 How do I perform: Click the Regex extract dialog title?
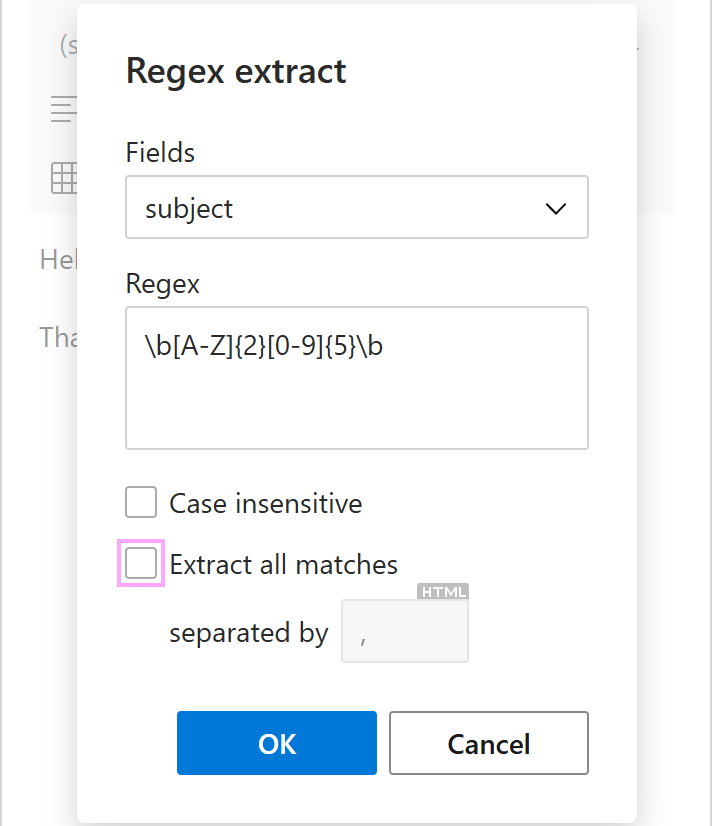(x=236, y=71)
